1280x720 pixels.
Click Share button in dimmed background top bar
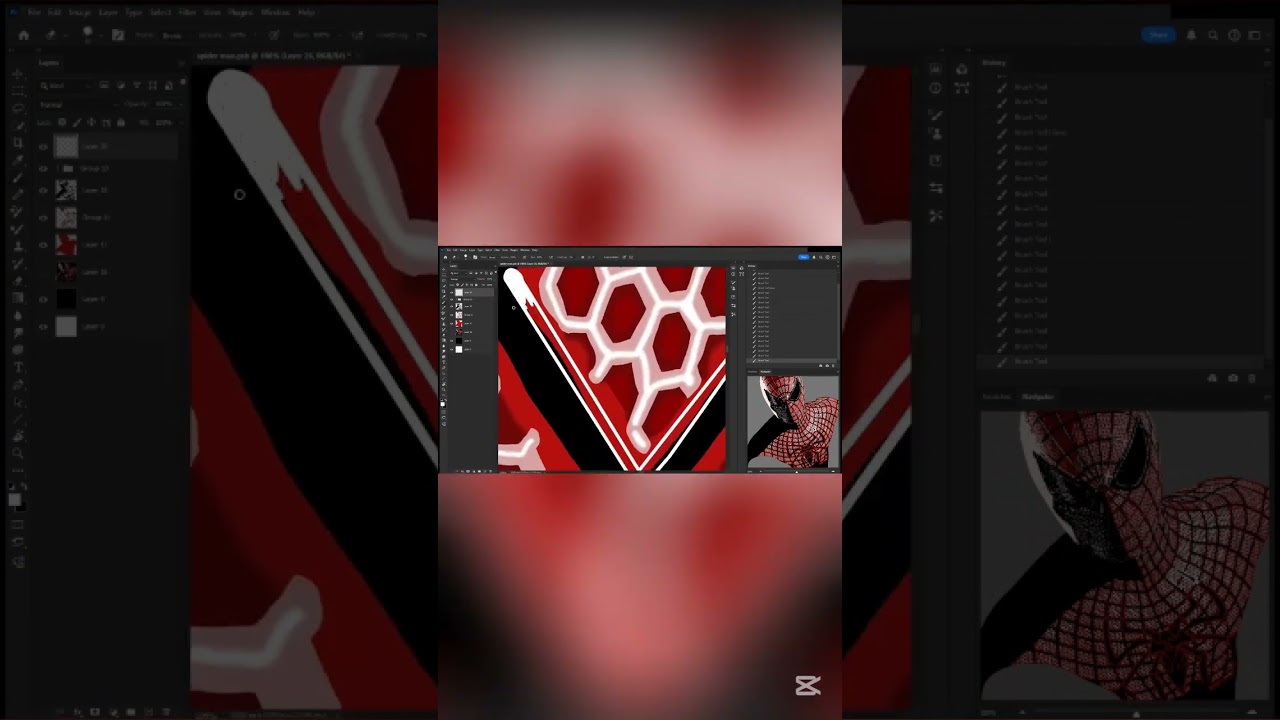tap(1158, 35)
